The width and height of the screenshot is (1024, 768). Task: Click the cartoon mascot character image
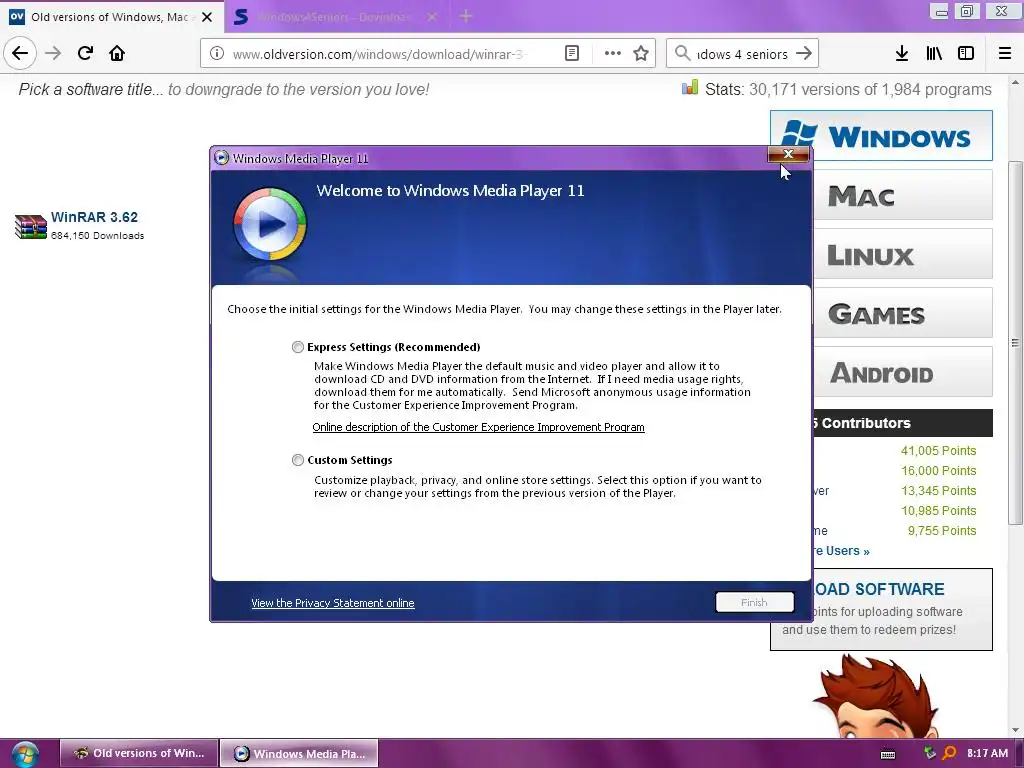877,696
